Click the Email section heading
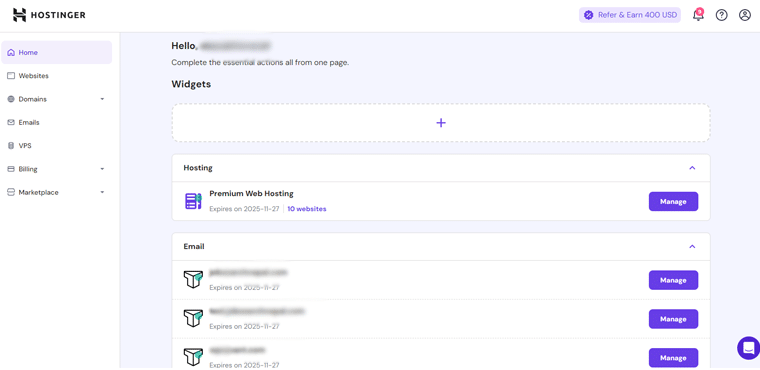Image resolution: width=760 pixels, height=370 pixels. coord(194,246)
